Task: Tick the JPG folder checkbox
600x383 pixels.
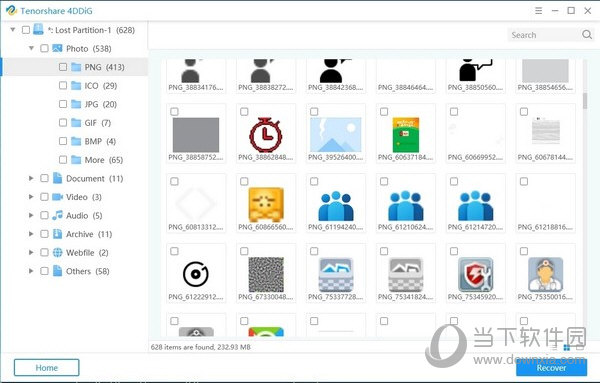Action: [63, 104]
